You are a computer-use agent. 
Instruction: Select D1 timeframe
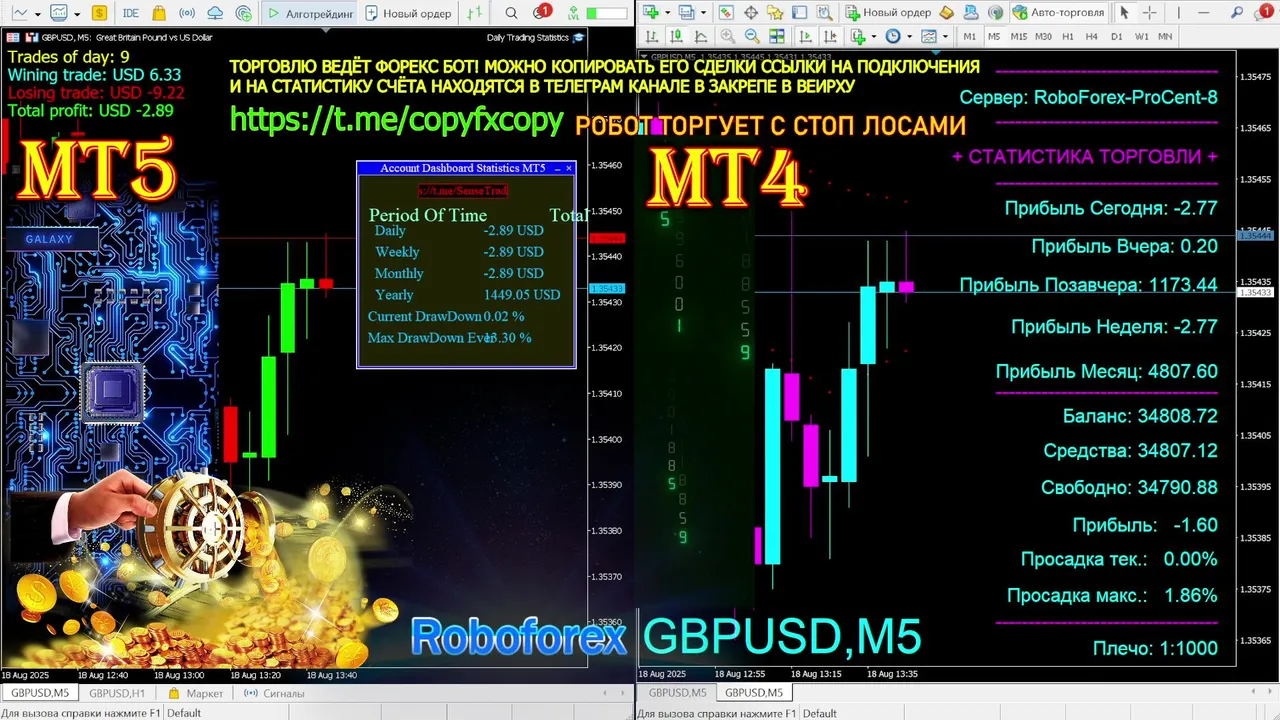click(x=1116, y=36)
